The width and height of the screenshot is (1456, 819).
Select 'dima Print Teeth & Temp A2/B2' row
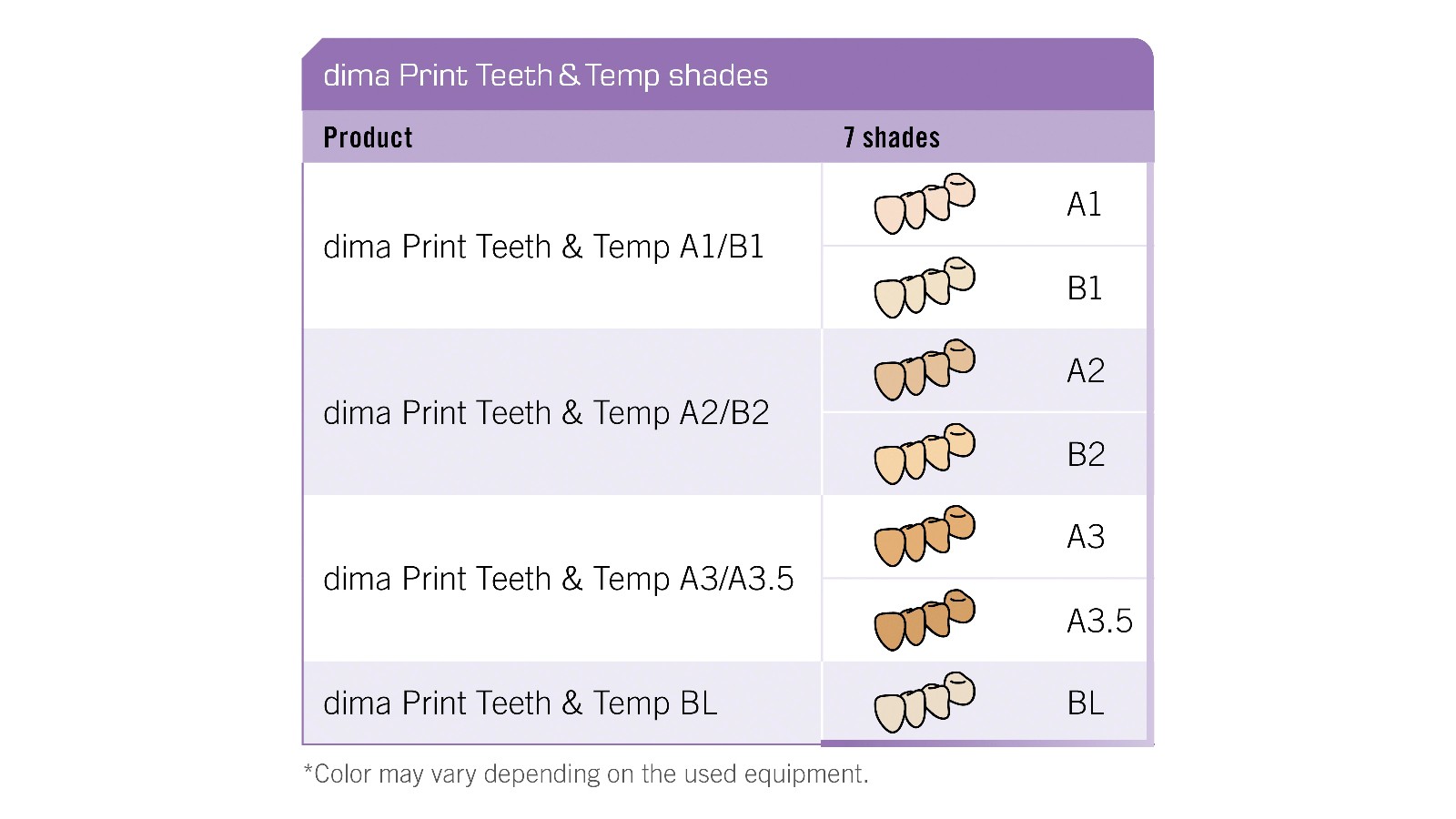coord(546,413)
